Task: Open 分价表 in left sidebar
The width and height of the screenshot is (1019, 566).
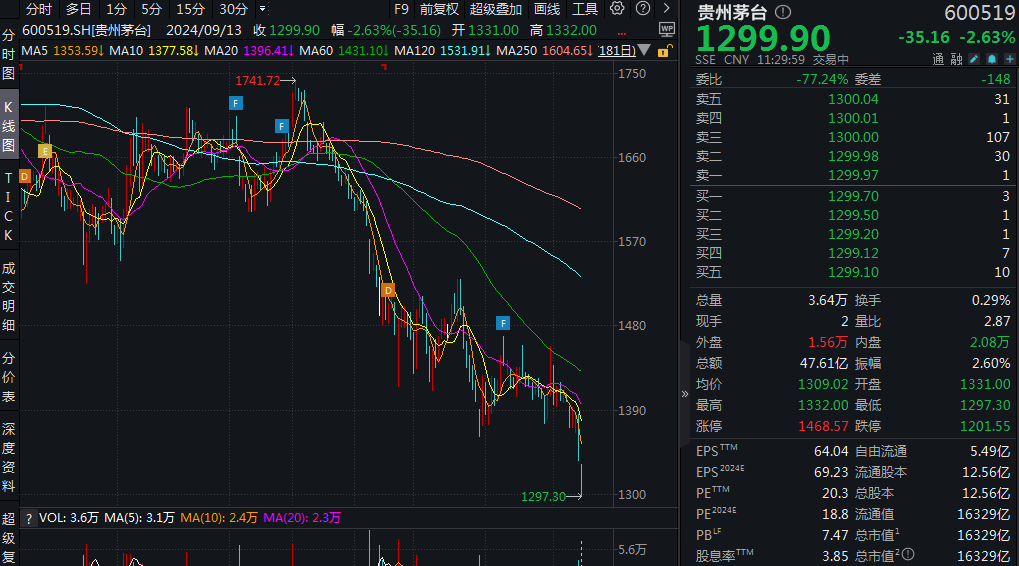Action: coord(8,377)
